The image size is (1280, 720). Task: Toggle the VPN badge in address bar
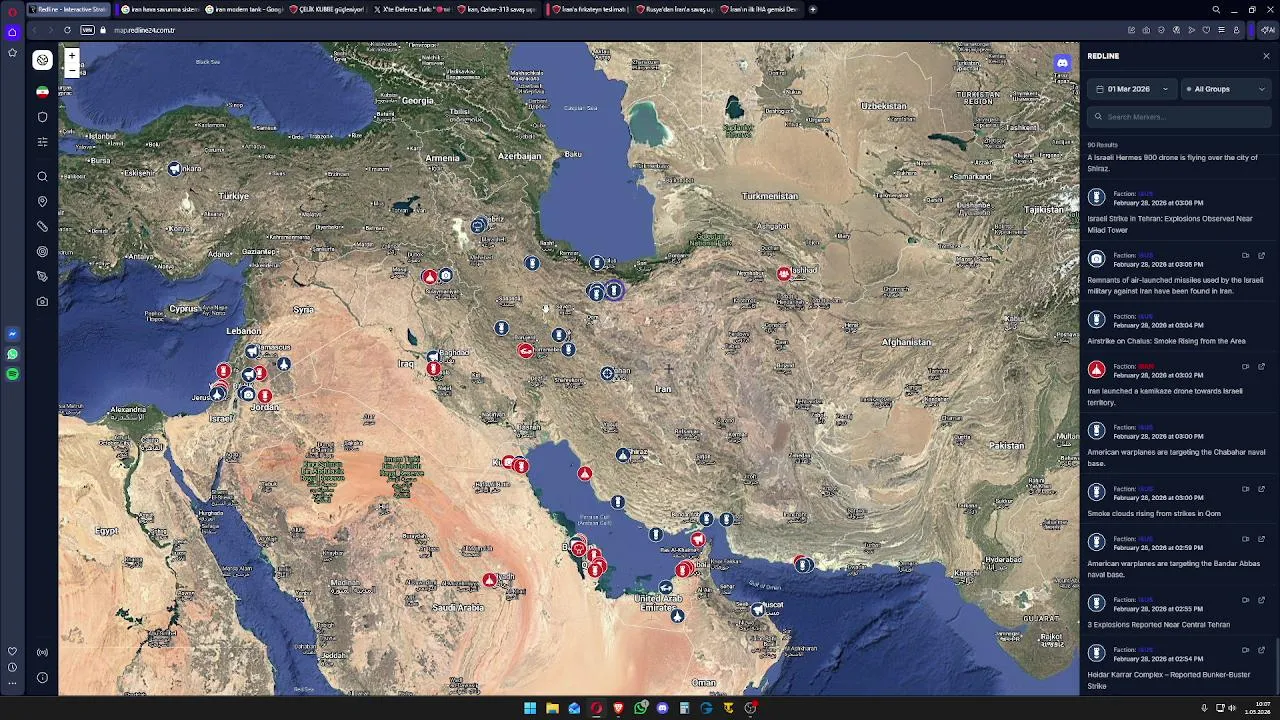click(87, 30)
